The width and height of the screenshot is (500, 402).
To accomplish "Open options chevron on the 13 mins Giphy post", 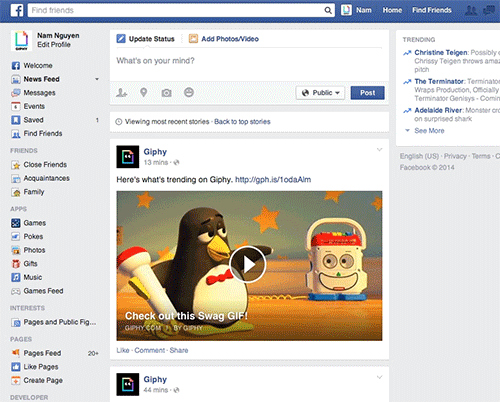I will (379, 150).
